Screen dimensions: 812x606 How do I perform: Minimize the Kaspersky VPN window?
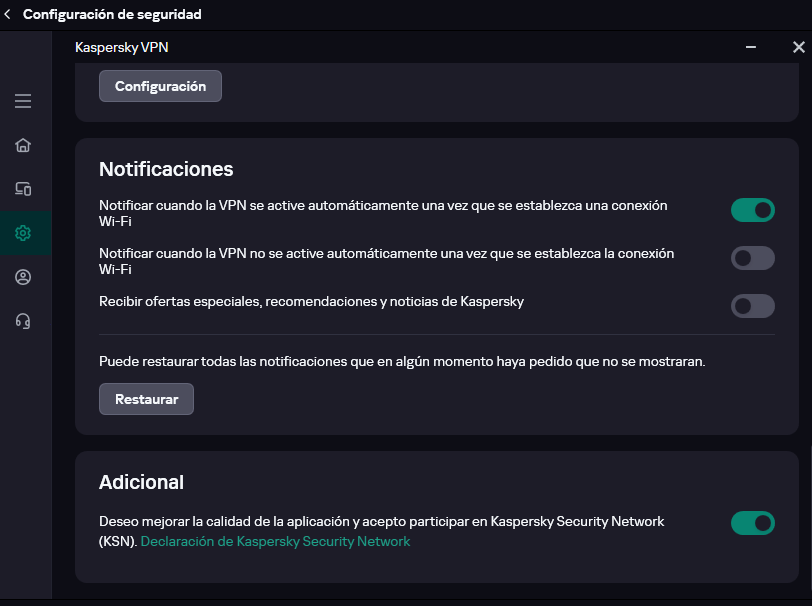[x=751, y=47]
